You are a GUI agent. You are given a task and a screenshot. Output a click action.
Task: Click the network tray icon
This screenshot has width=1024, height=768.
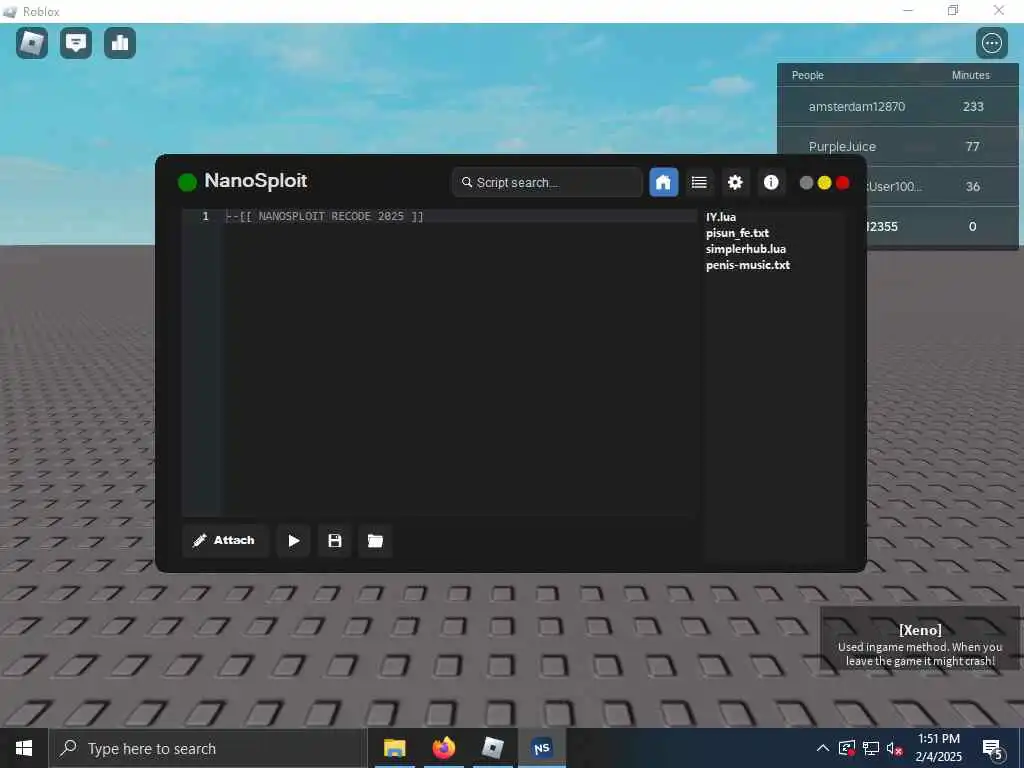pyautogui.click(x=871, y=748)
